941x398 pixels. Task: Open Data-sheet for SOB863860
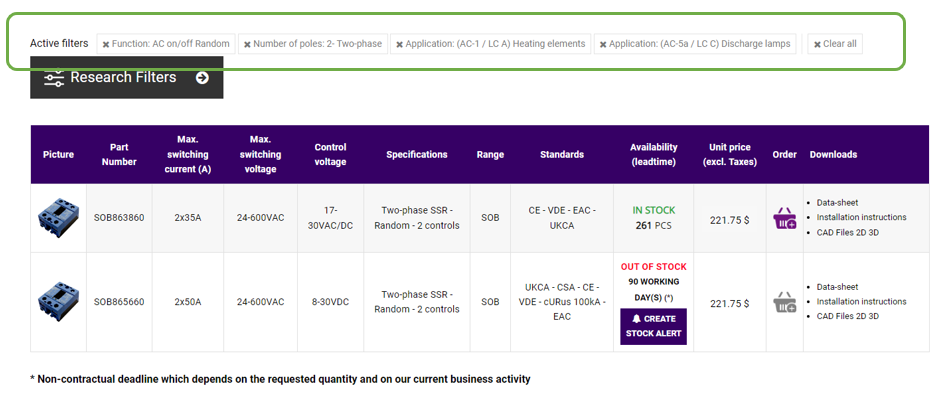click(837, 203)
